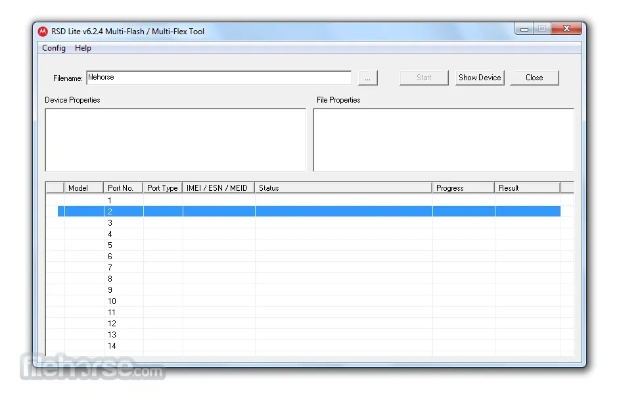Select the highlighted port 2 row
This screenshot has width=619, height=400.
300,211
